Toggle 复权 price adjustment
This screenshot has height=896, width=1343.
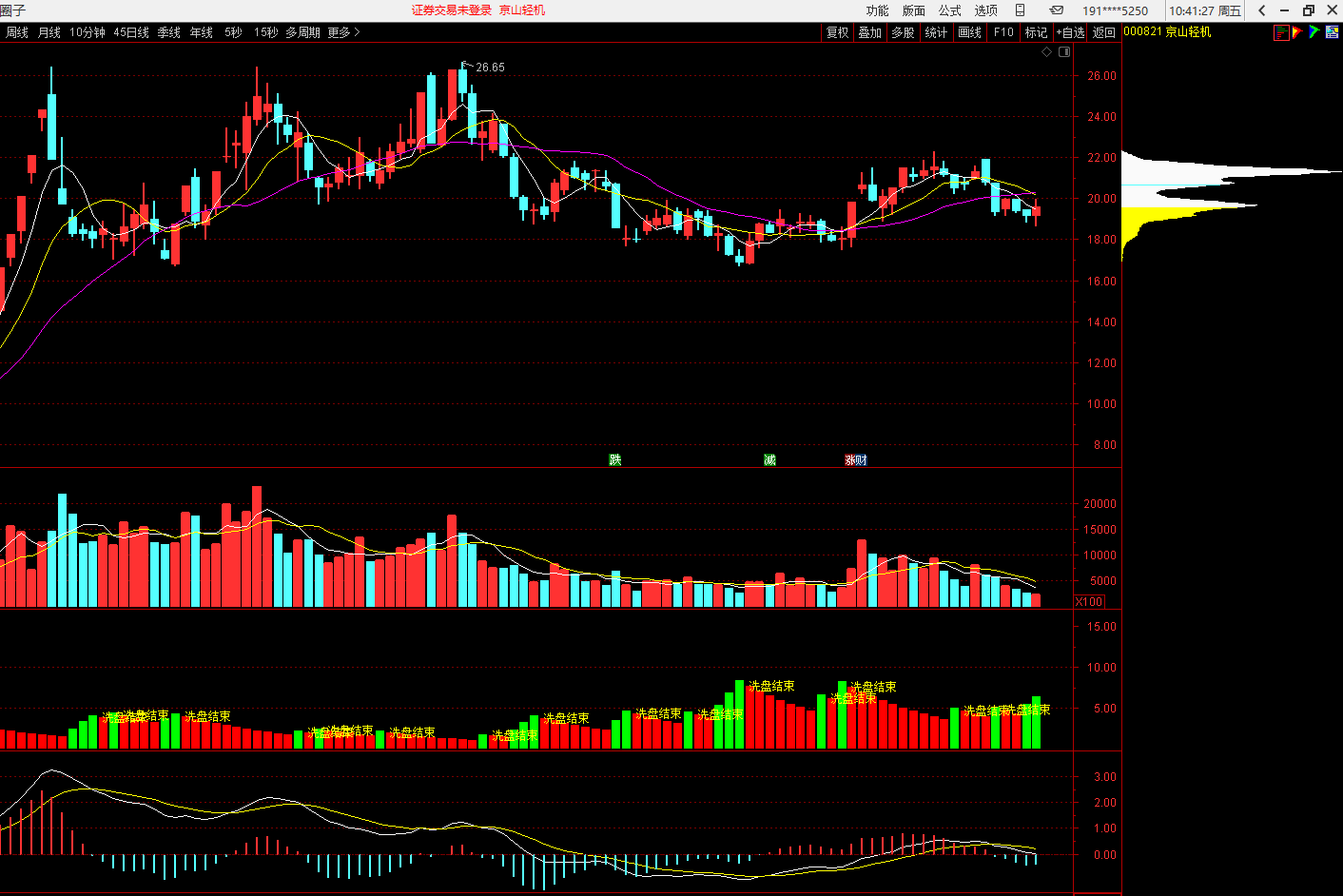coord(837,32)
